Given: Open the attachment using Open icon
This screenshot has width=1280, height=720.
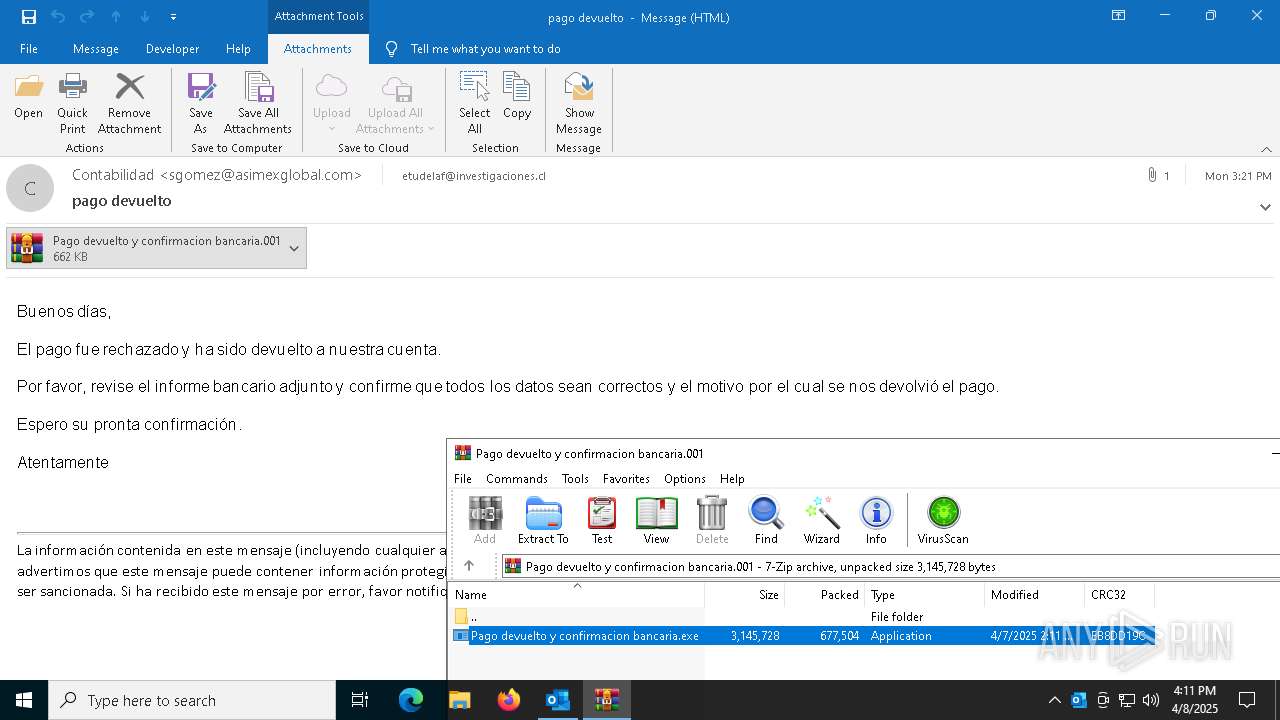Looking at the screenshot, I should coord(28,97).
